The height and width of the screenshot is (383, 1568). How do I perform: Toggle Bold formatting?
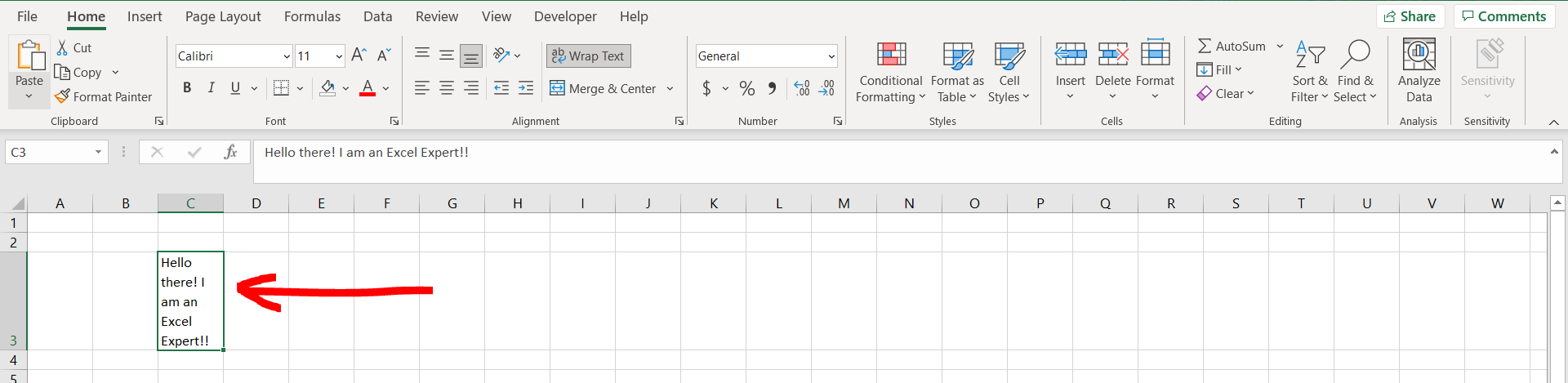tap(187, 88)
